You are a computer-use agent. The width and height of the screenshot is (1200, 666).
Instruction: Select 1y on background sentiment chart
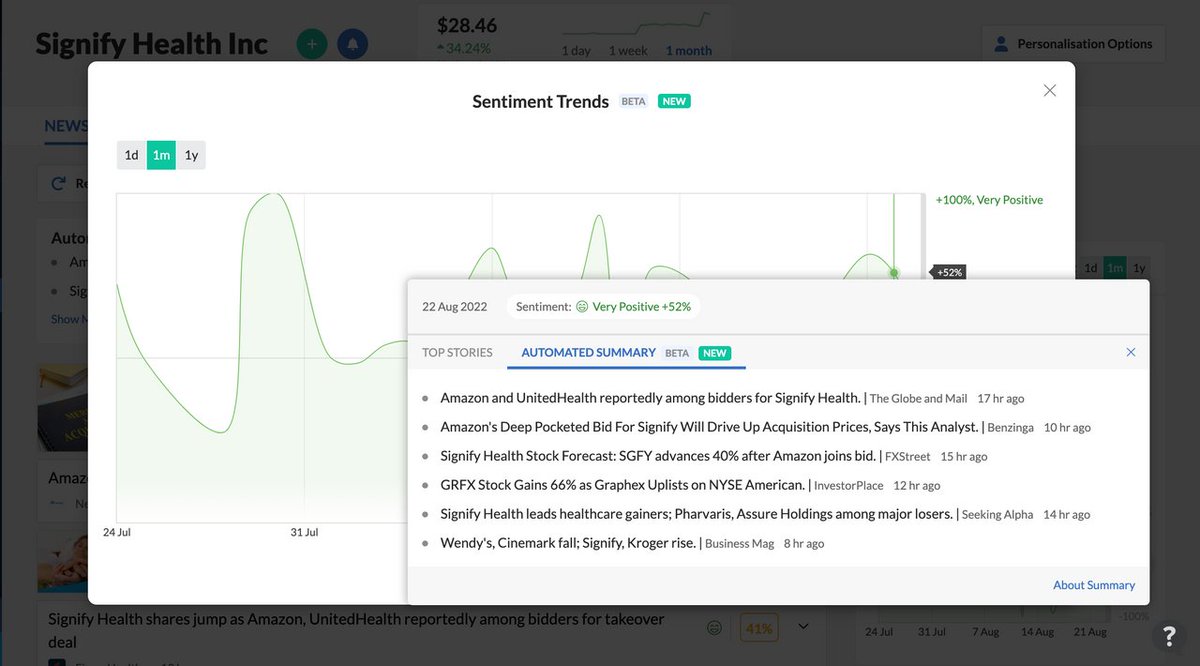click(x=1139, y=268)
